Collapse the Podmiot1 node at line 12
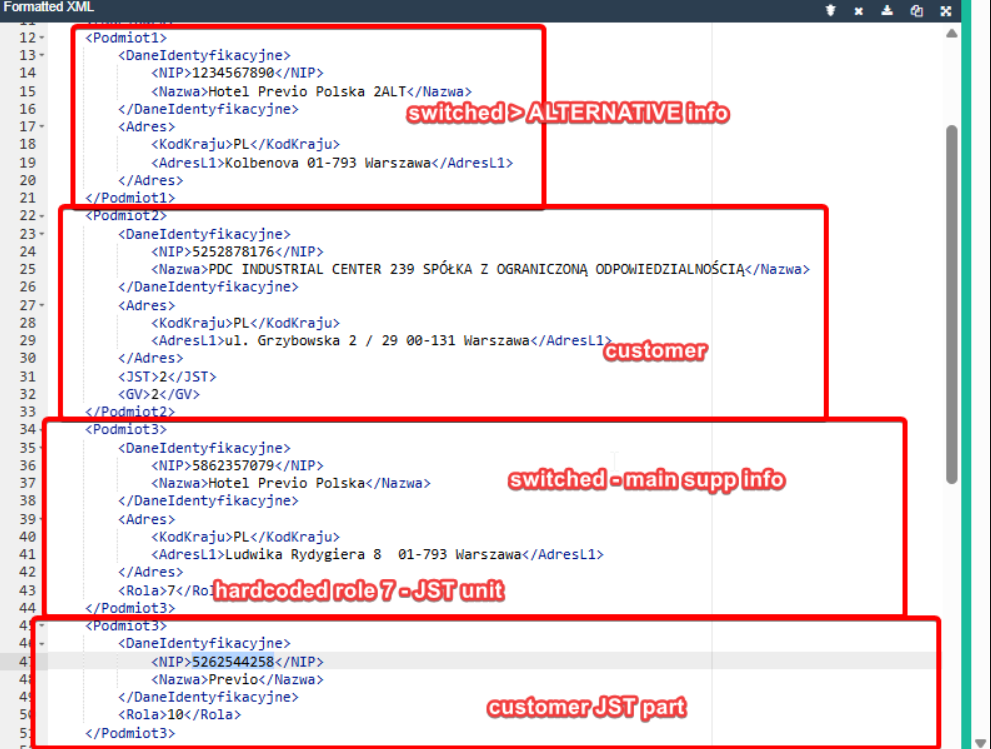Screen dimensions: 991x749 (x=40, y=37)
